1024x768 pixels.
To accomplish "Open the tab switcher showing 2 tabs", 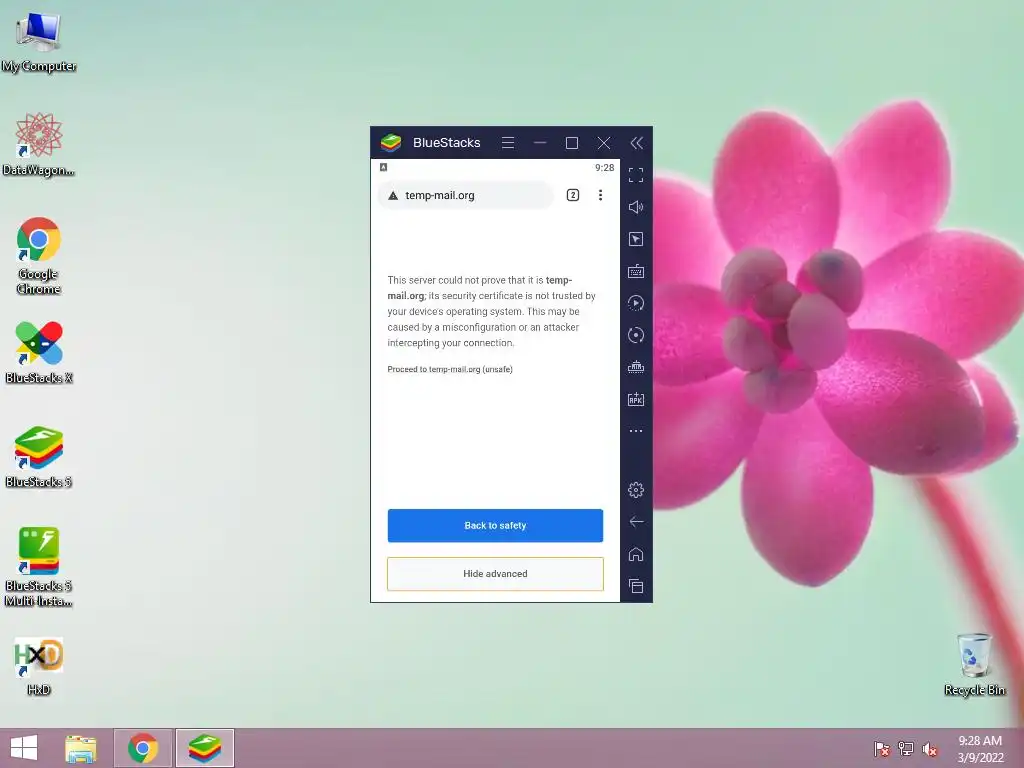I will [x=573, y=195].
